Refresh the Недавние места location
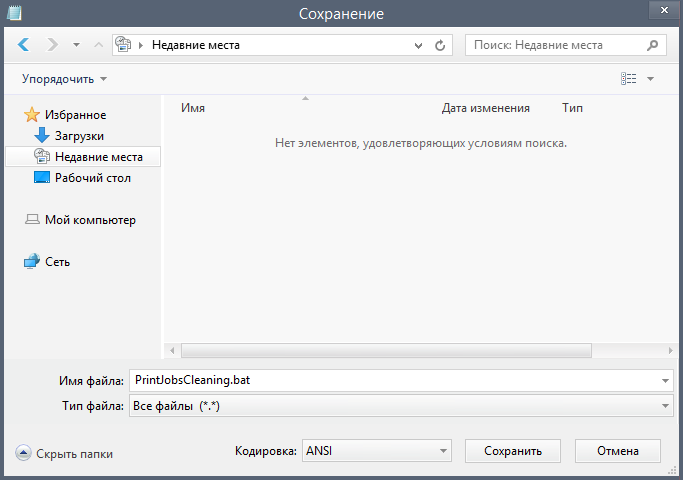The width and height of the screenshot is (683, 480). (440, 45)
